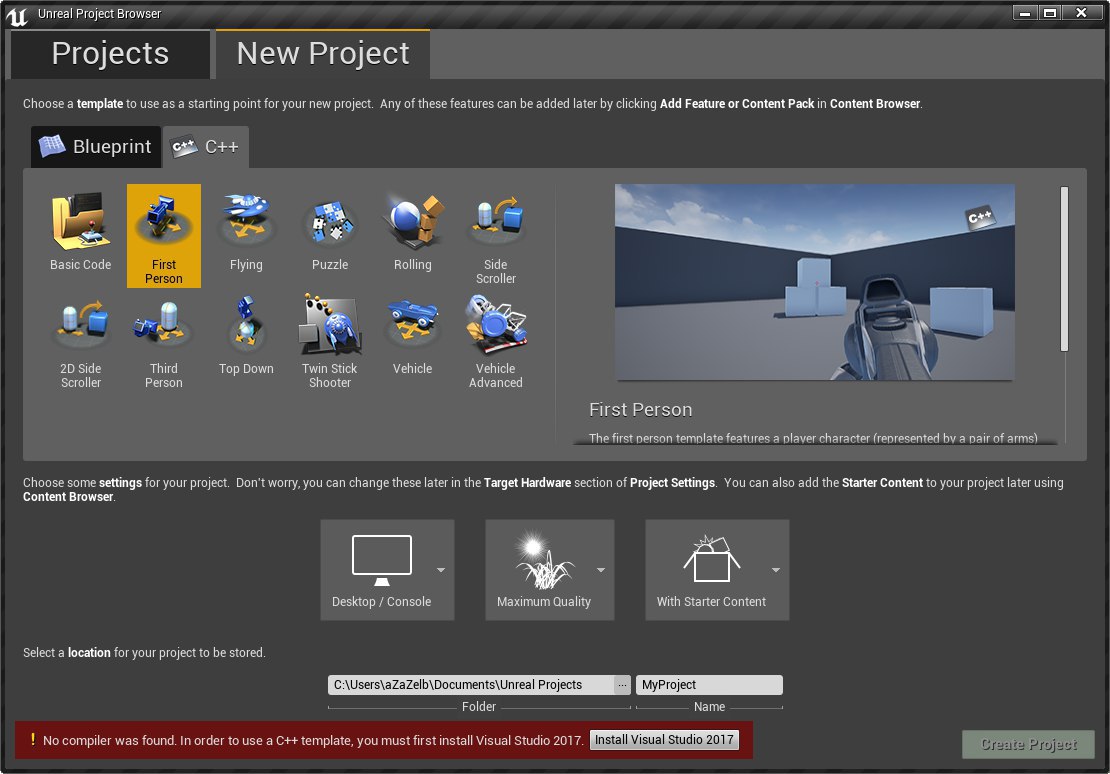
Task: Click the Create Project button
Action: tap(1028, 744)
